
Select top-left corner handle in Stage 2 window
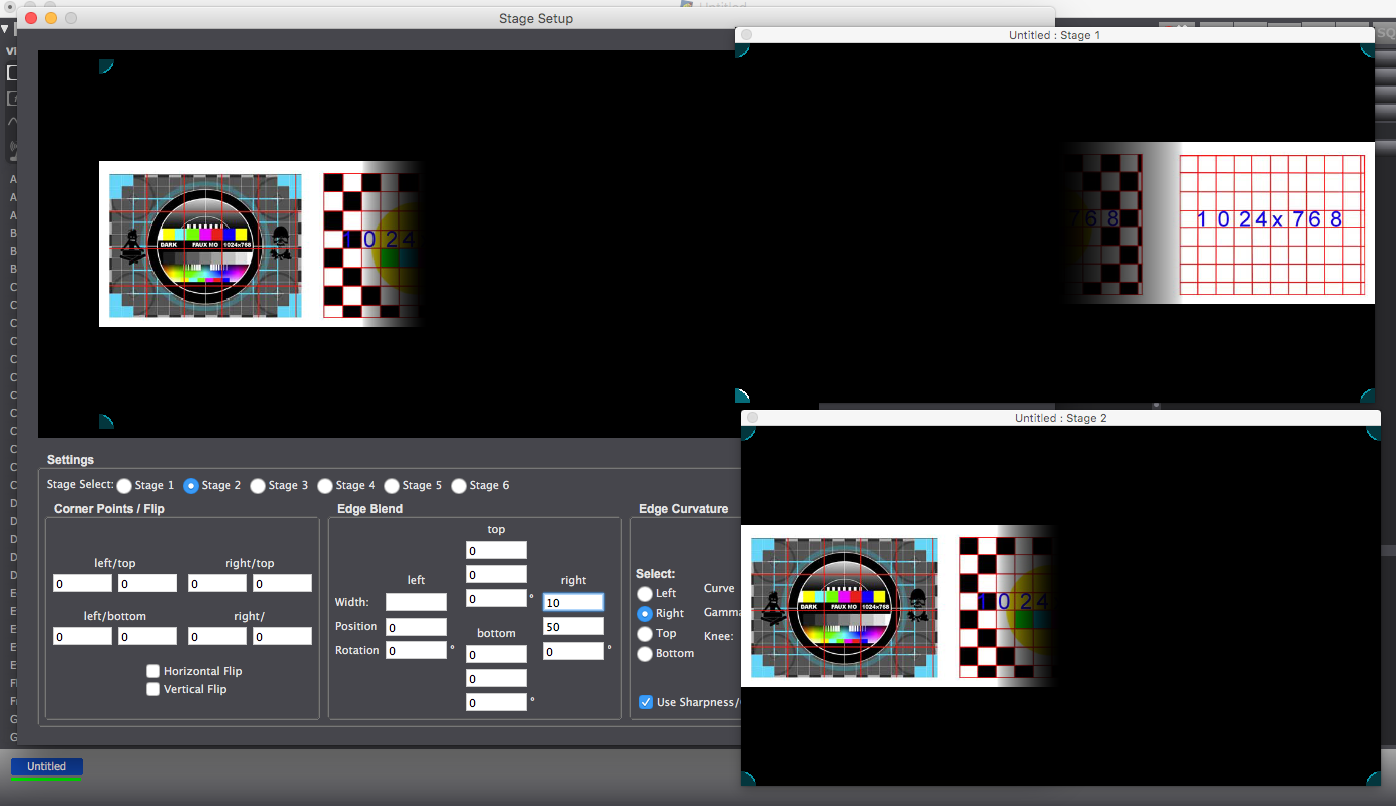point(748,433)
